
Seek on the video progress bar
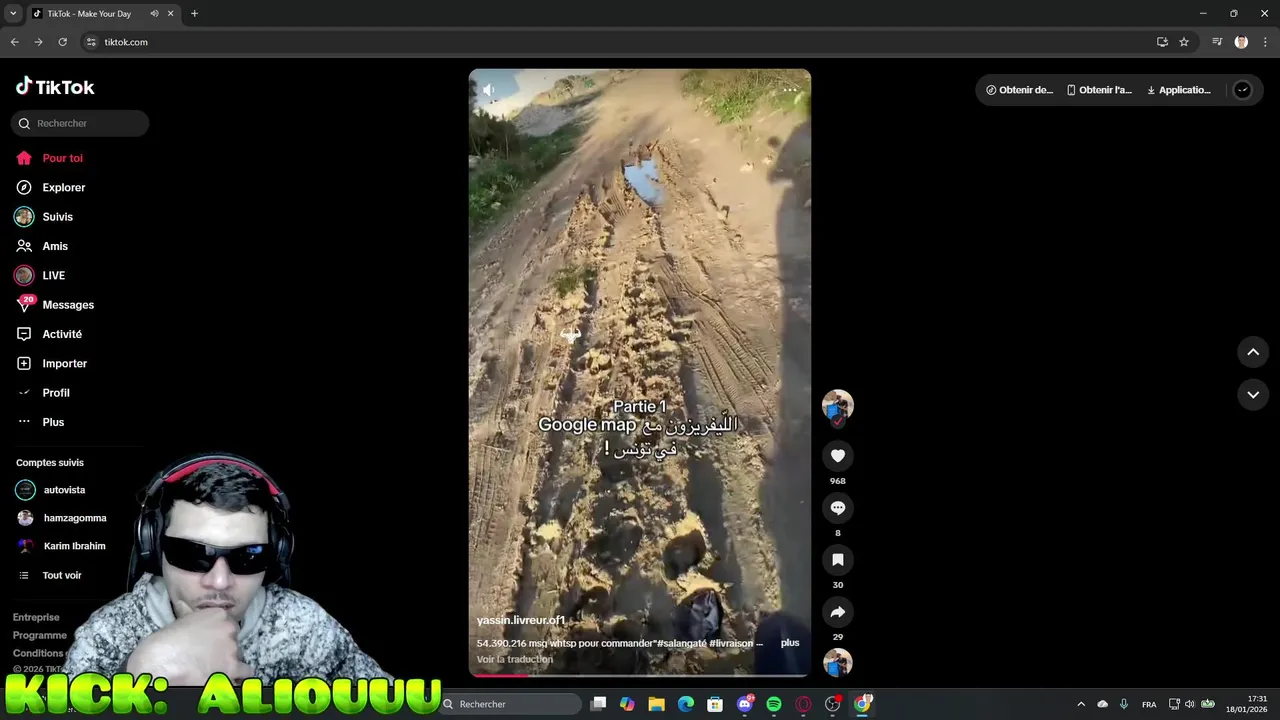[x=640, y=674]
